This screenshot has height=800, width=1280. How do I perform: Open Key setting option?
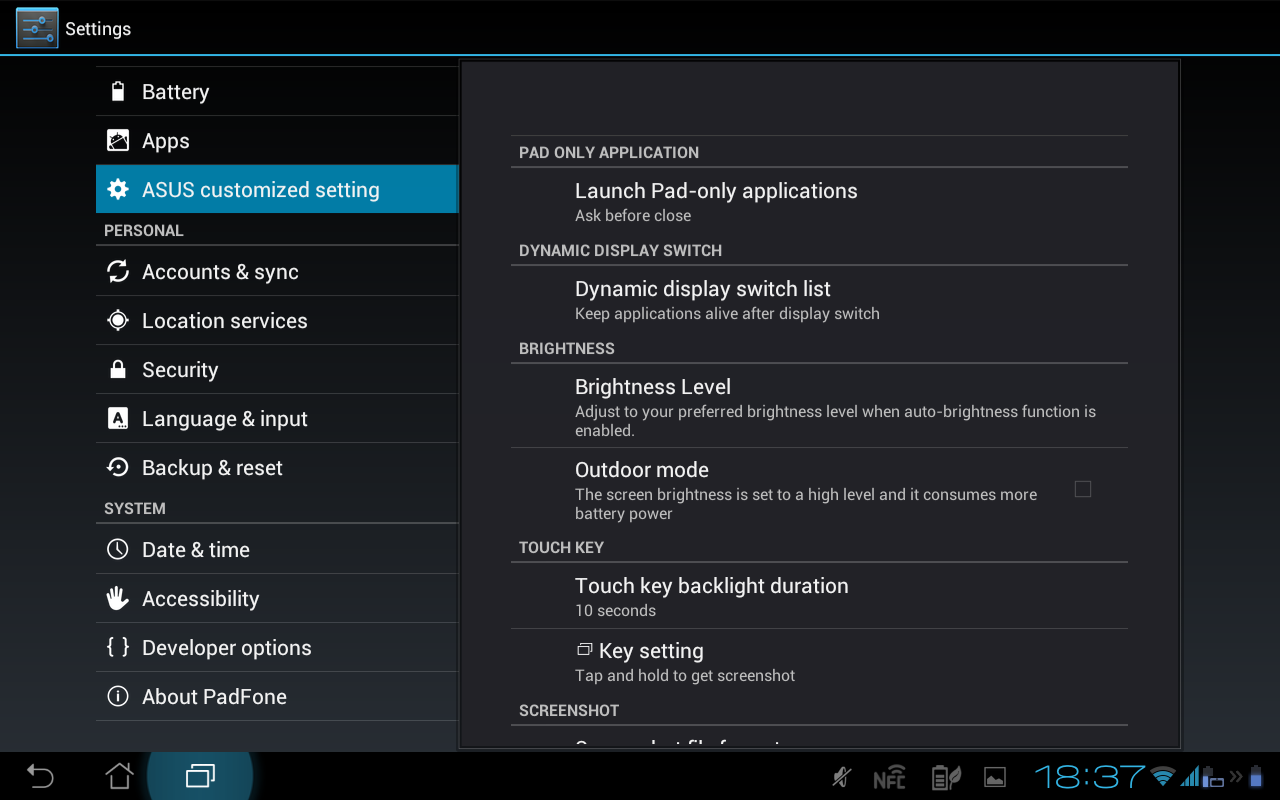(819, 661)
